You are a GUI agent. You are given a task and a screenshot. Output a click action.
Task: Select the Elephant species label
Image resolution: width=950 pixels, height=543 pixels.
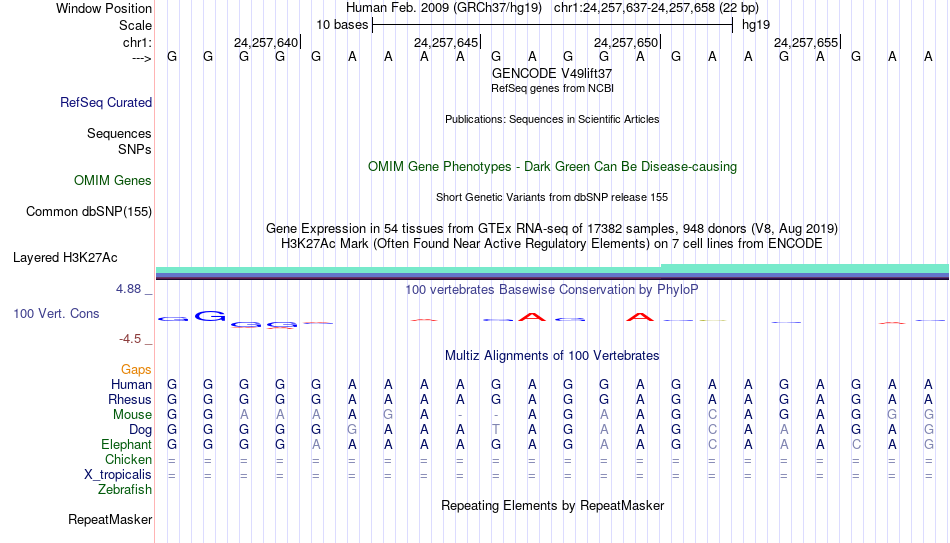126,444
